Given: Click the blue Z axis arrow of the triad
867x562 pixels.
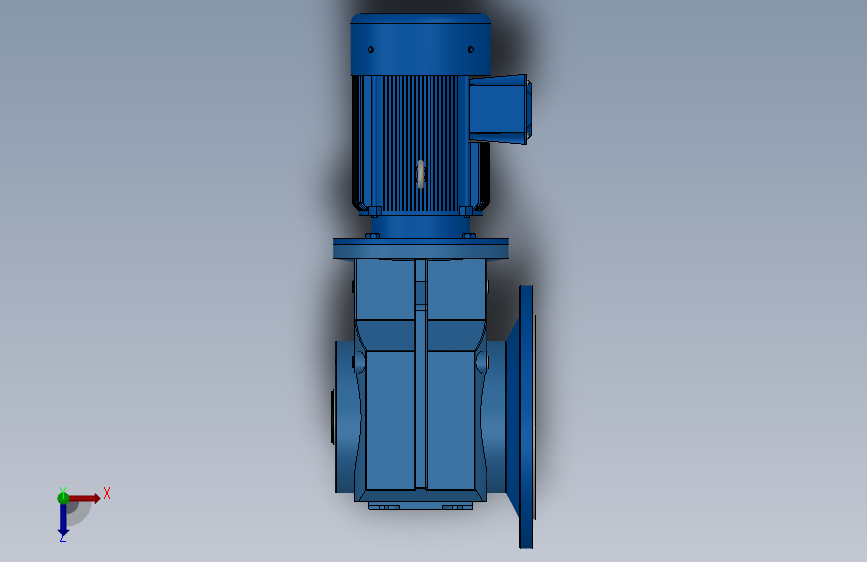Looking at the screenshot, I should tap(63, 521).
